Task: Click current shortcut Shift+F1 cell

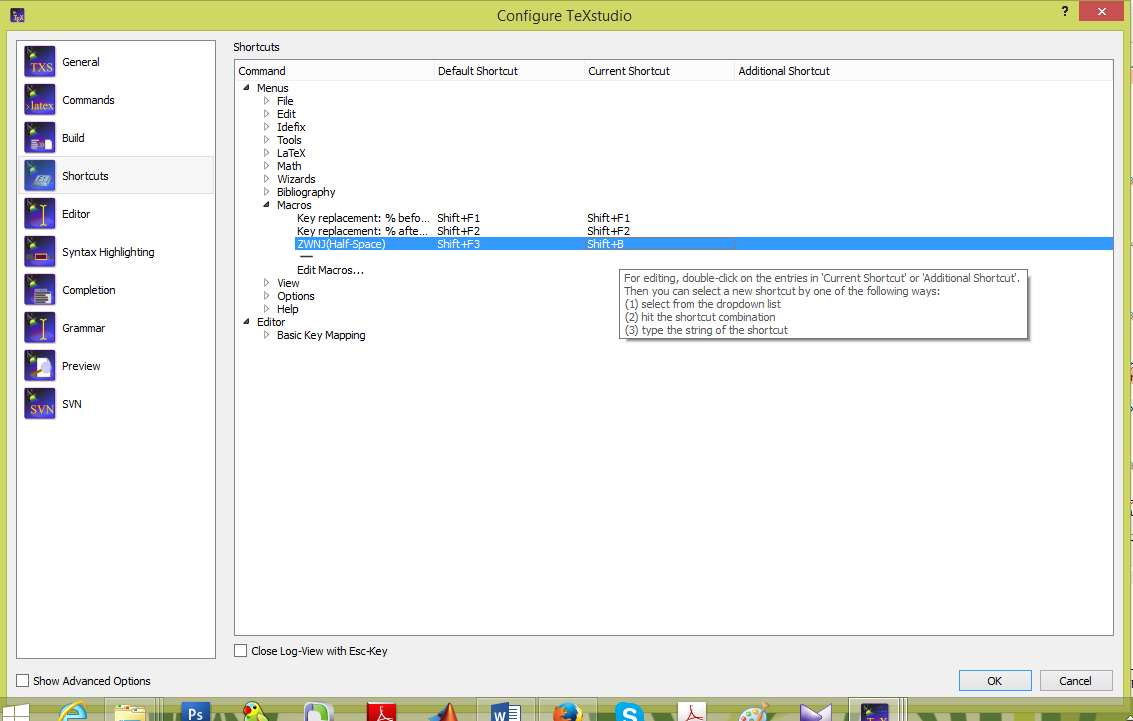Action: coord(608,218)
